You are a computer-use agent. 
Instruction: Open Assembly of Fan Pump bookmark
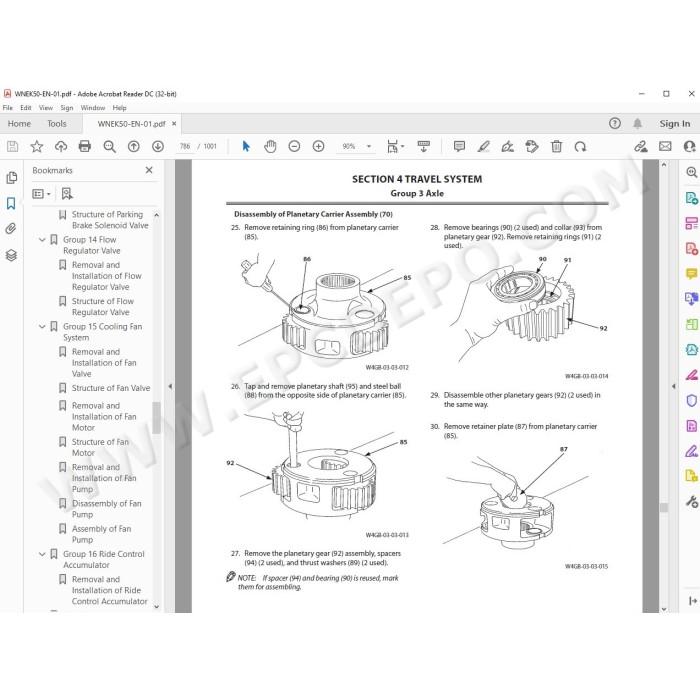click(101, 534)
